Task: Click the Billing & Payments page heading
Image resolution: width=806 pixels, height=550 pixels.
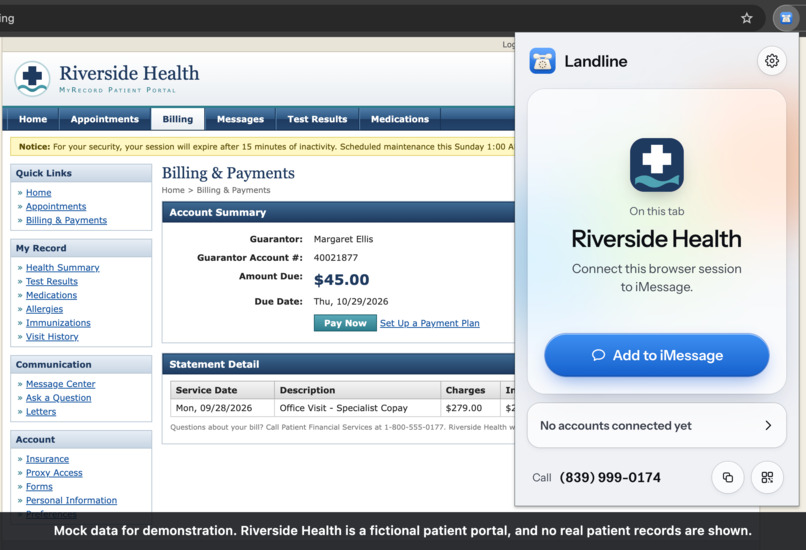Action: 228,173
